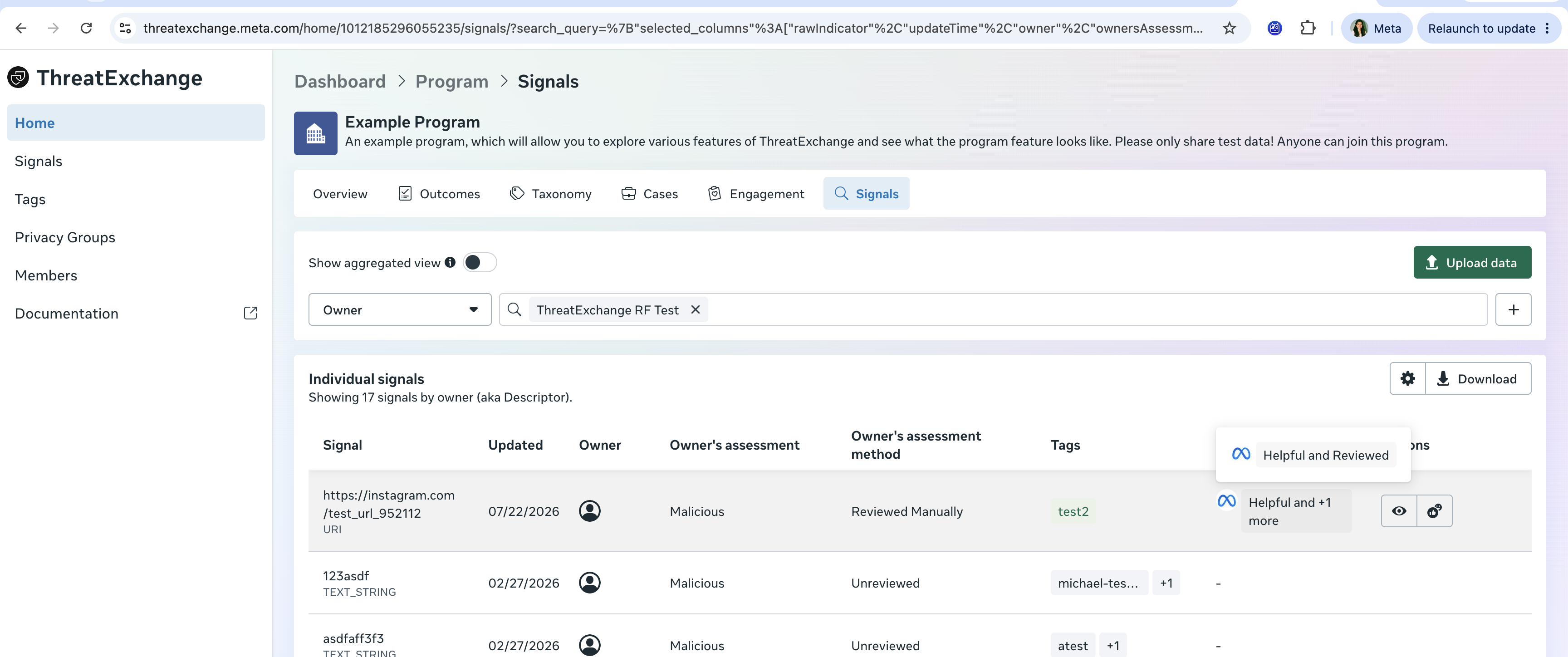Open the Chrome three-dot menu
The height and width of the screenshot is (657, 1568).
point(1547,28)
